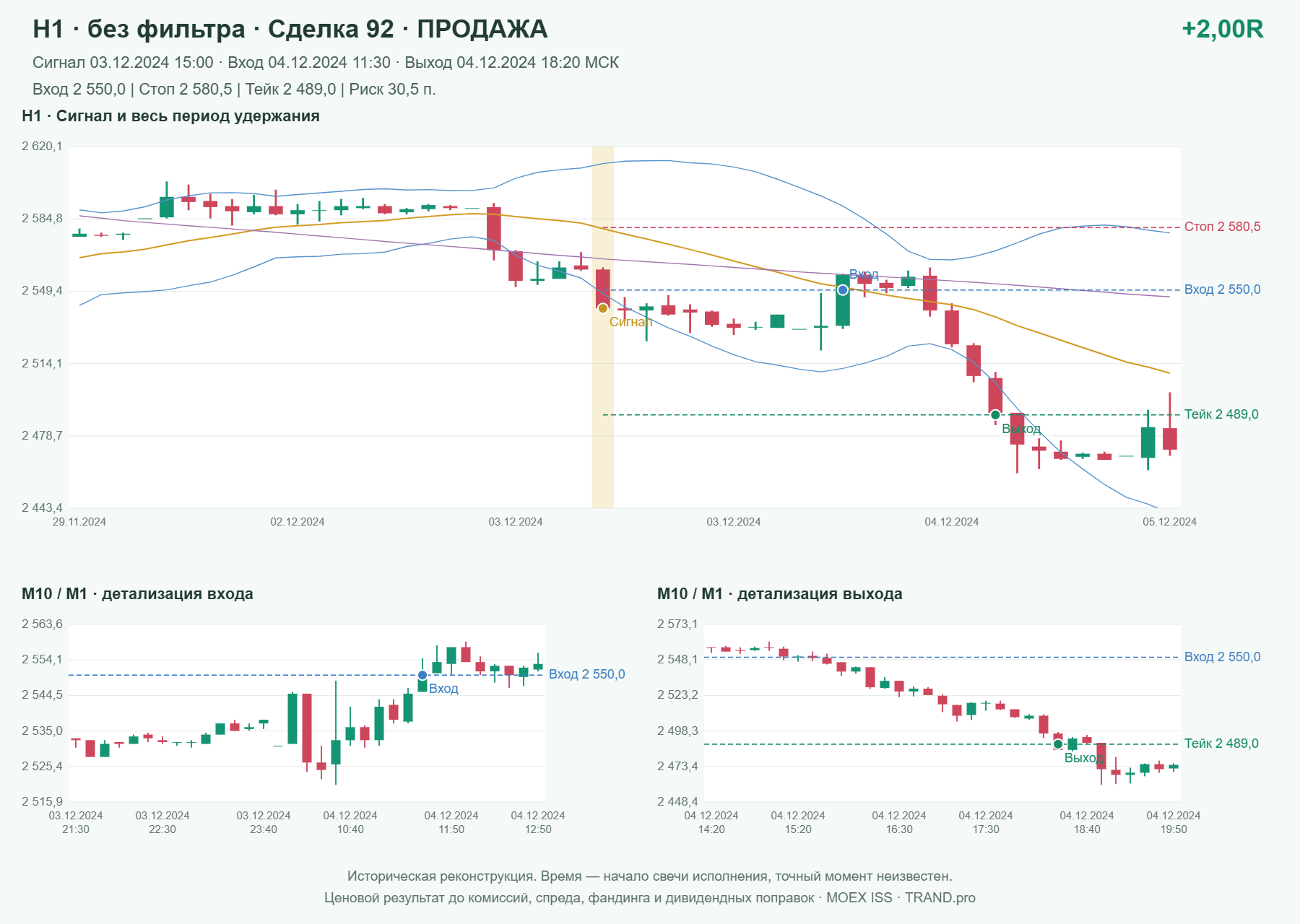Click the 2 549,4 axis value on H1 chart
This screenshot has height=924, width=1300.
pos(42,291)
